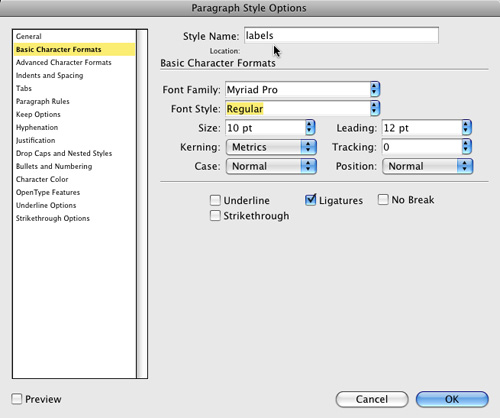Image resolution: width=500 pixels, height=418 pixels.
Task: Click the OK button
Action: coord(452,399)
